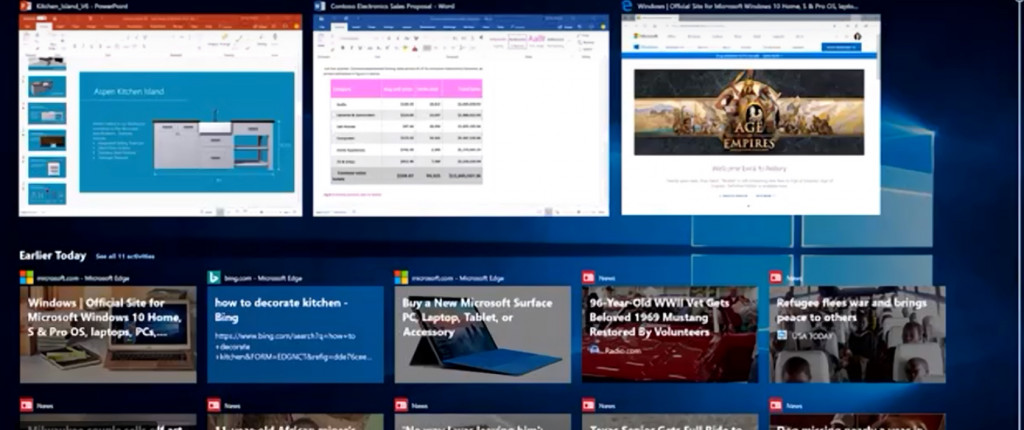The image size is (1024, 430).
Task: Click the USA TODAY source icon in the Refugee card
Action: (782, 335)
